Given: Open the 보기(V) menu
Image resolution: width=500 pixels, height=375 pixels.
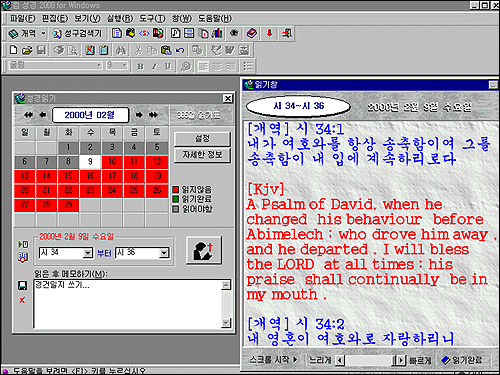Looking at the screenshot, I should pos(87,18).
